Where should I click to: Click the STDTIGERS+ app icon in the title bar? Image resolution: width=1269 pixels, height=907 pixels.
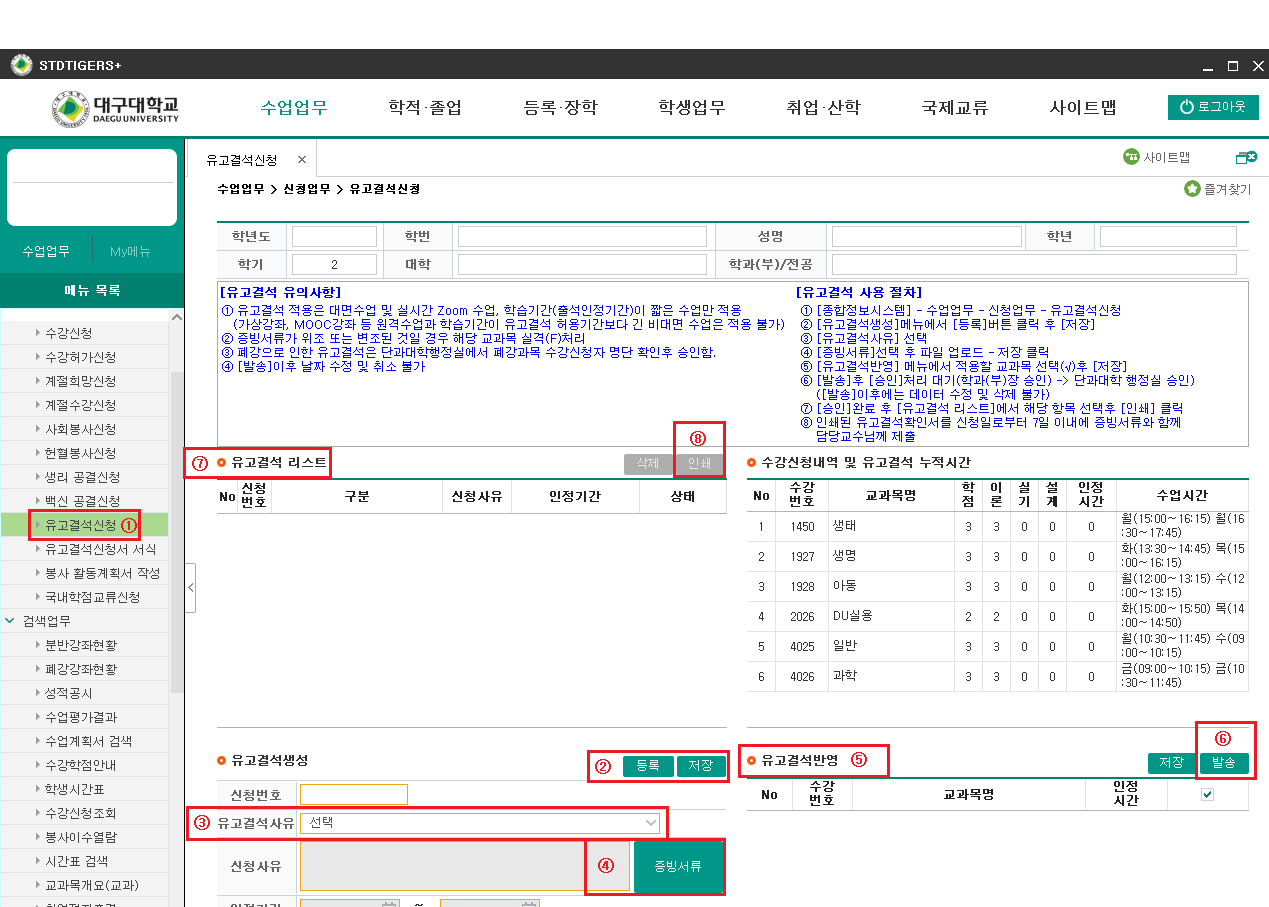(21, 65)
